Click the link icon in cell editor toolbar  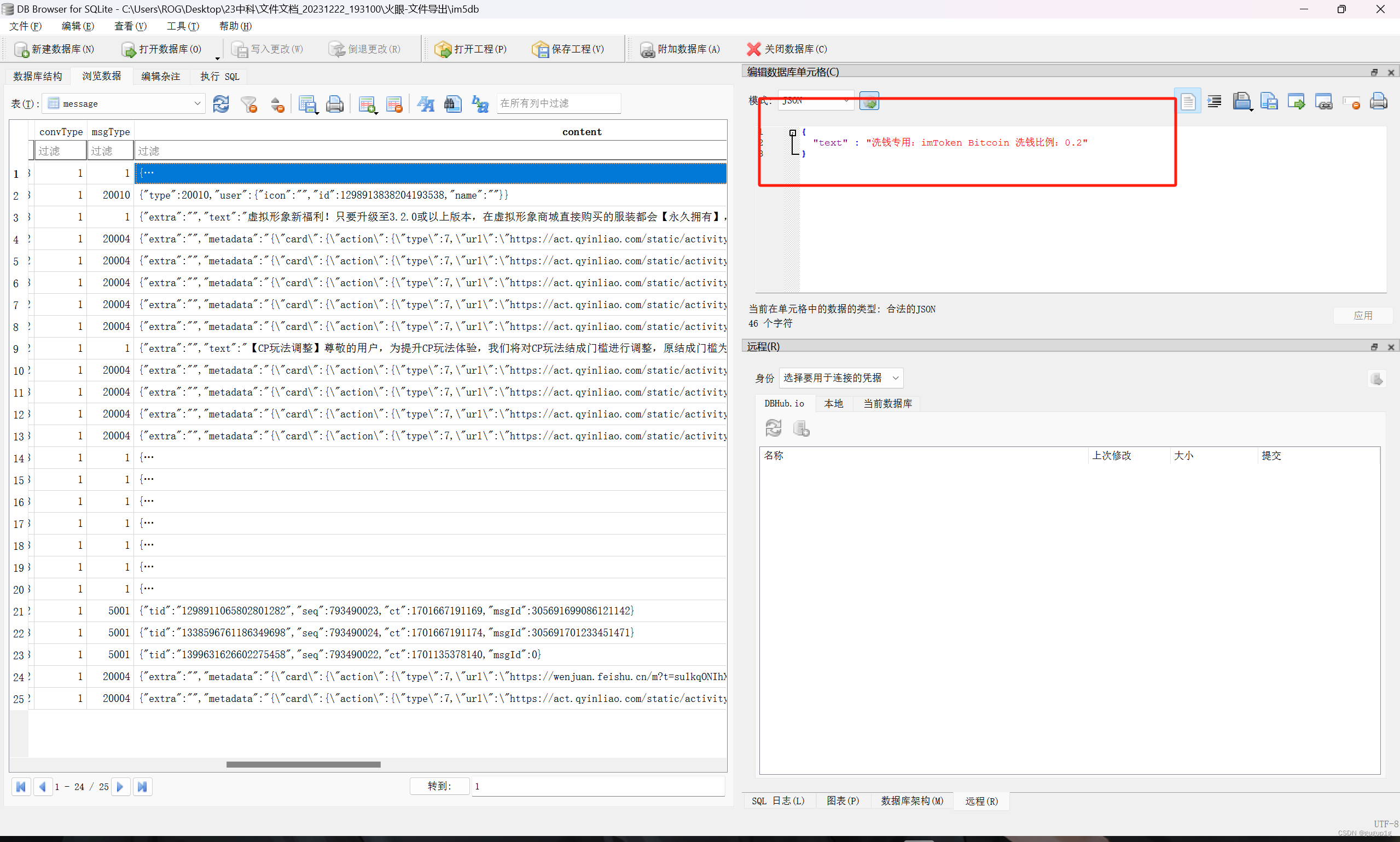(1323, 102)
